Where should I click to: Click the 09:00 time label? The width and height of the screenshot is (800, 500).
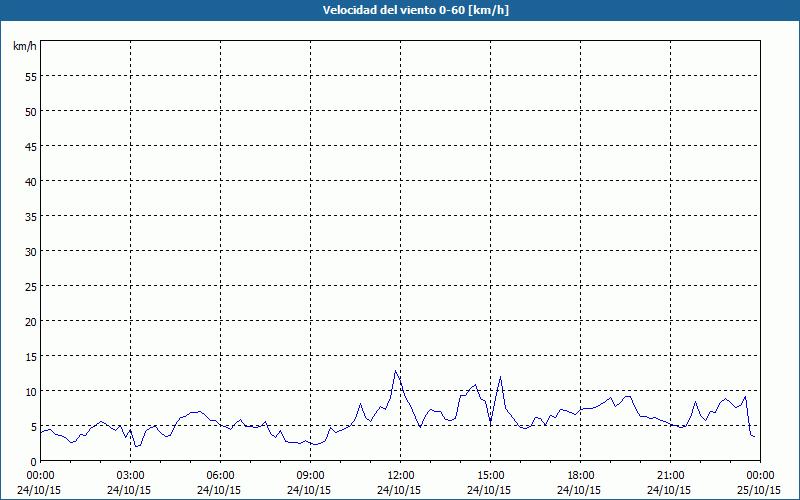pyautogui.click(x=311, y=476)
